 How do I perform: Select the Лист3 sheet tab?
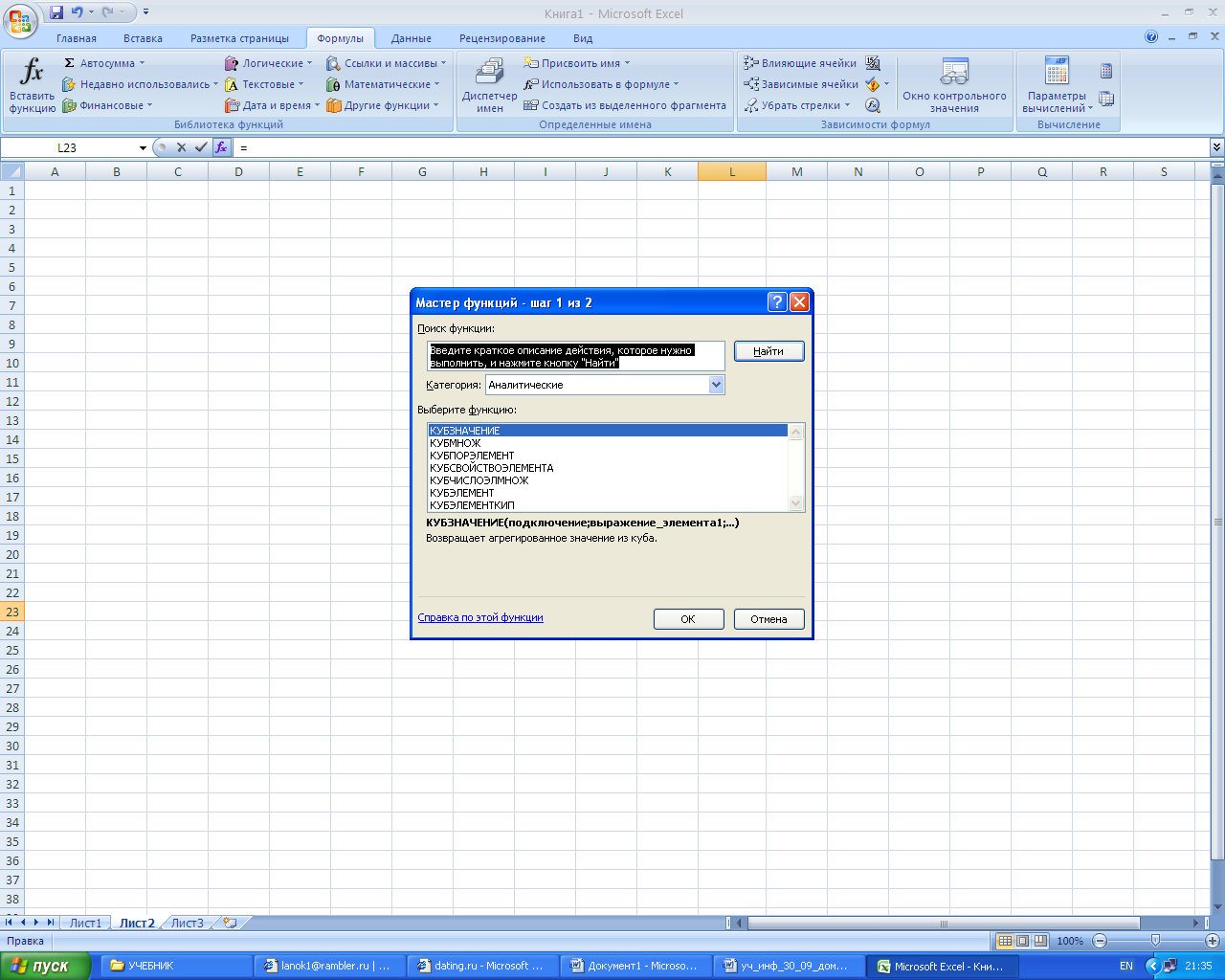click(188, 924)
